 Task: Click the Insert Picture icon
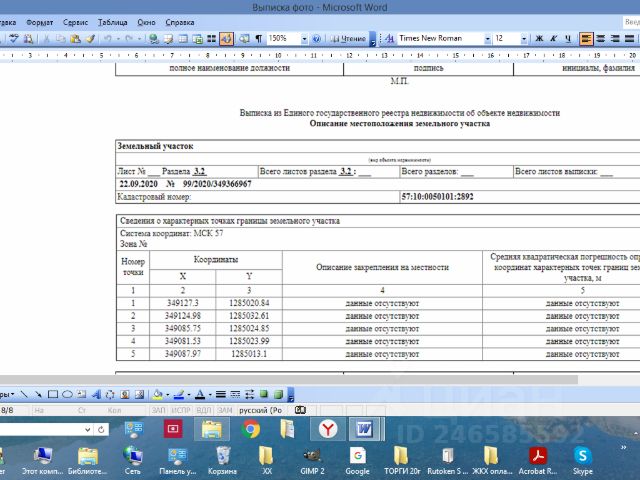coord(139,394)
